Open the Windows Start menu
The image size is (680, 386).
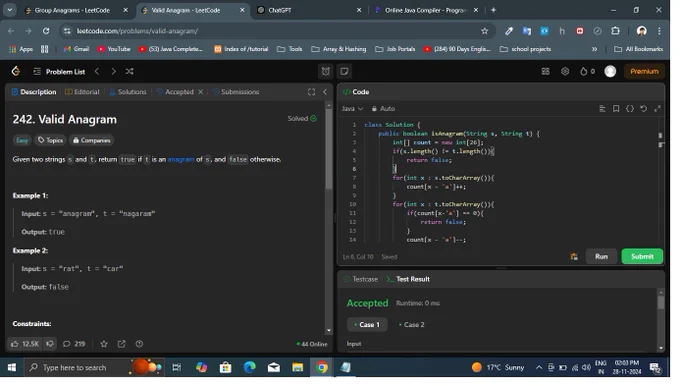[x=12, y=368]
